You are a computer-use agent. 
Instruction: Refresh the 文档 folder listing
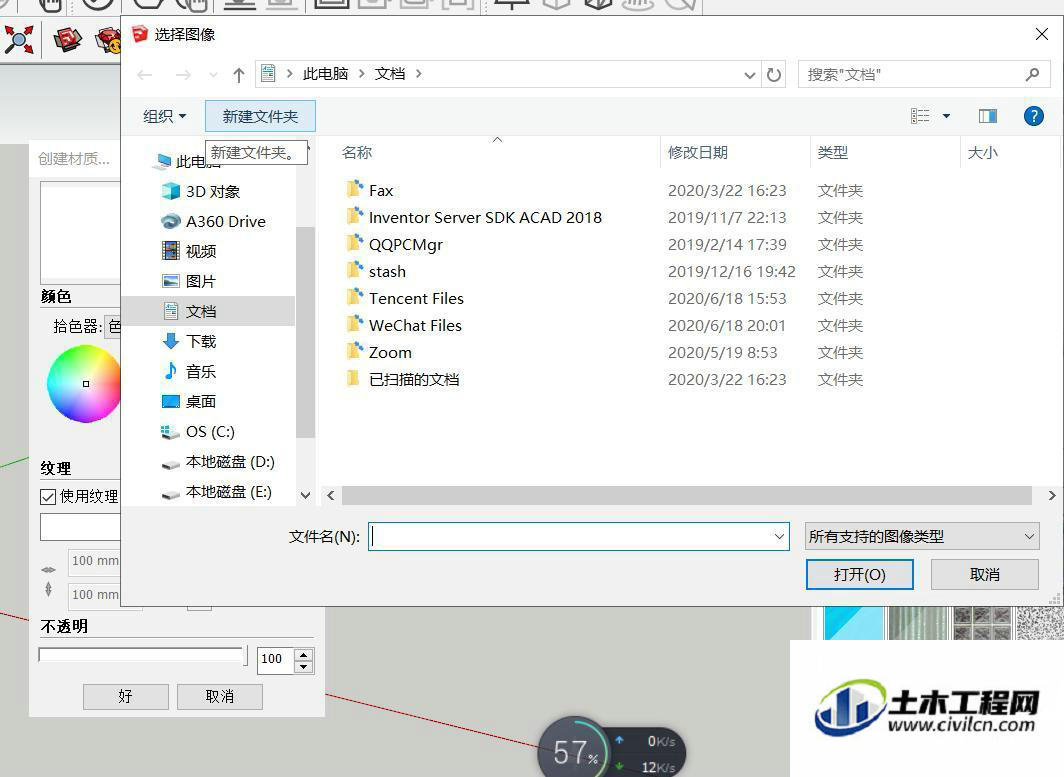pyautogui.click(x=774, y=75)
